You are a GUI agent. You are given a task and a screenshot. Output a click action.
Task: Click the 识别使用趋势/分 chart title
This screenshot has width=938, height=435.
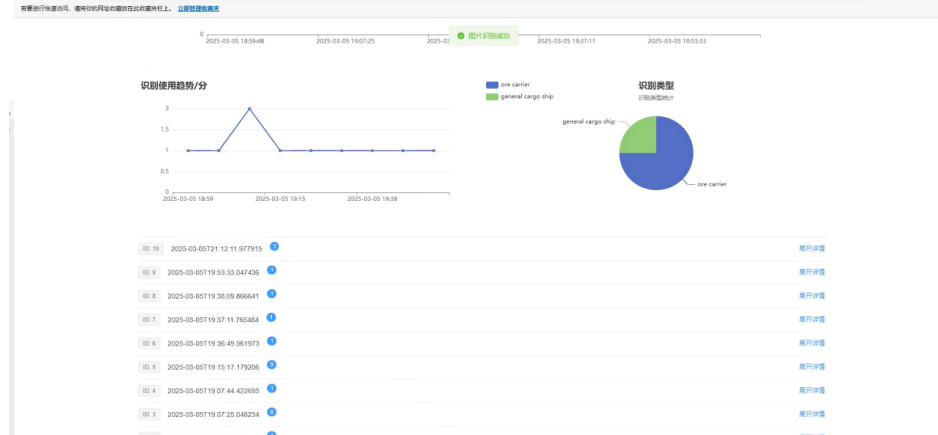[174, 86]
